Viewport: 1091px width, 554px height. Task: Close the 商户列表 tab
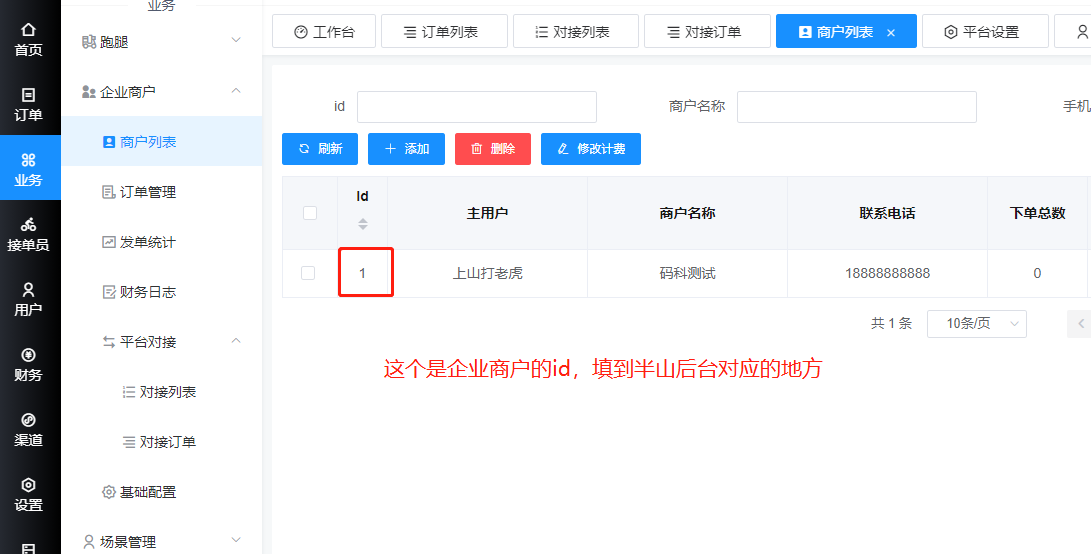point(891,33)
